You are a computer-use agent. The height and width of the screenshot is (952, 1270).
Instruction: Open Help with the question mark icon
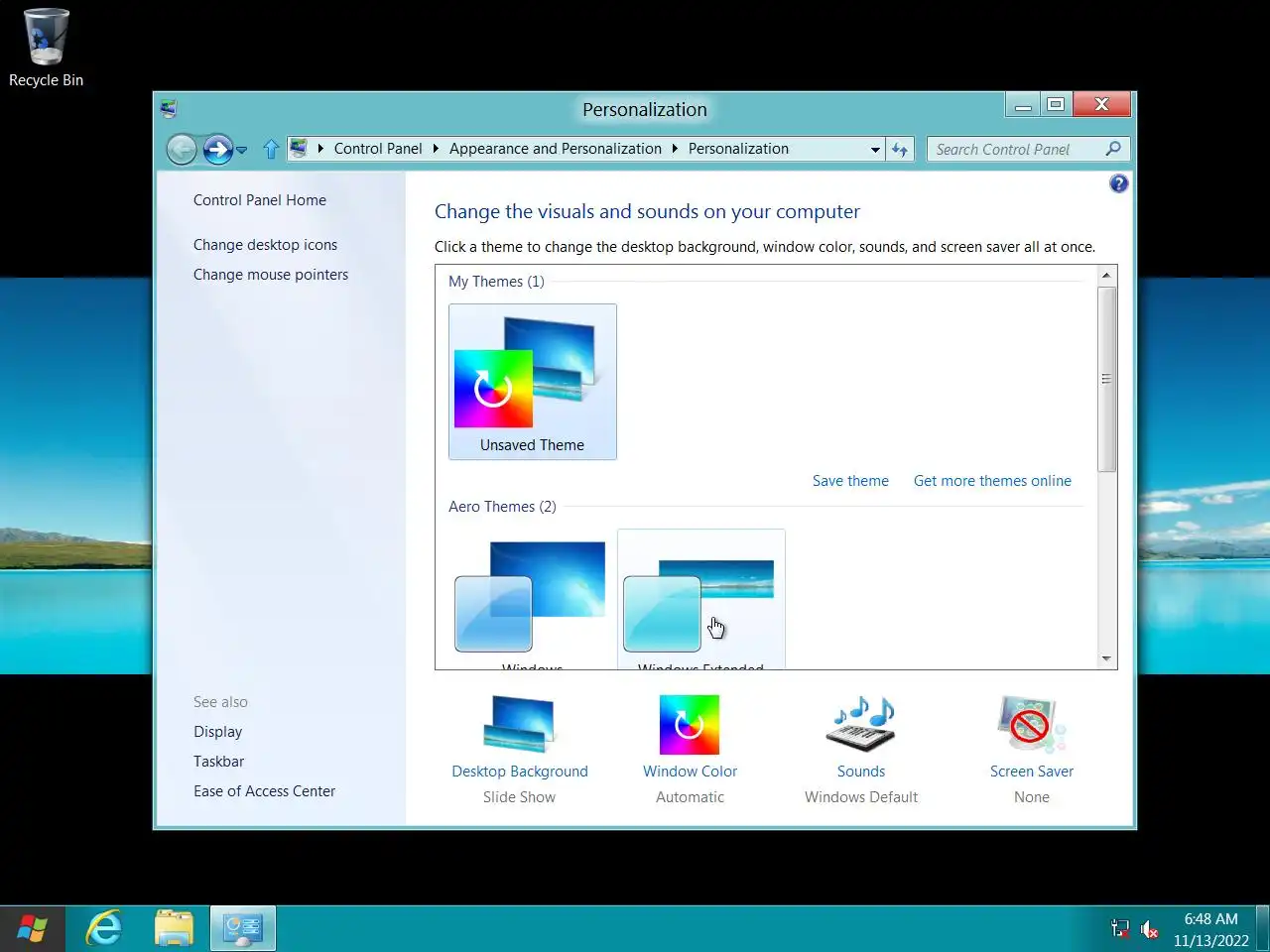point(1119,183)
